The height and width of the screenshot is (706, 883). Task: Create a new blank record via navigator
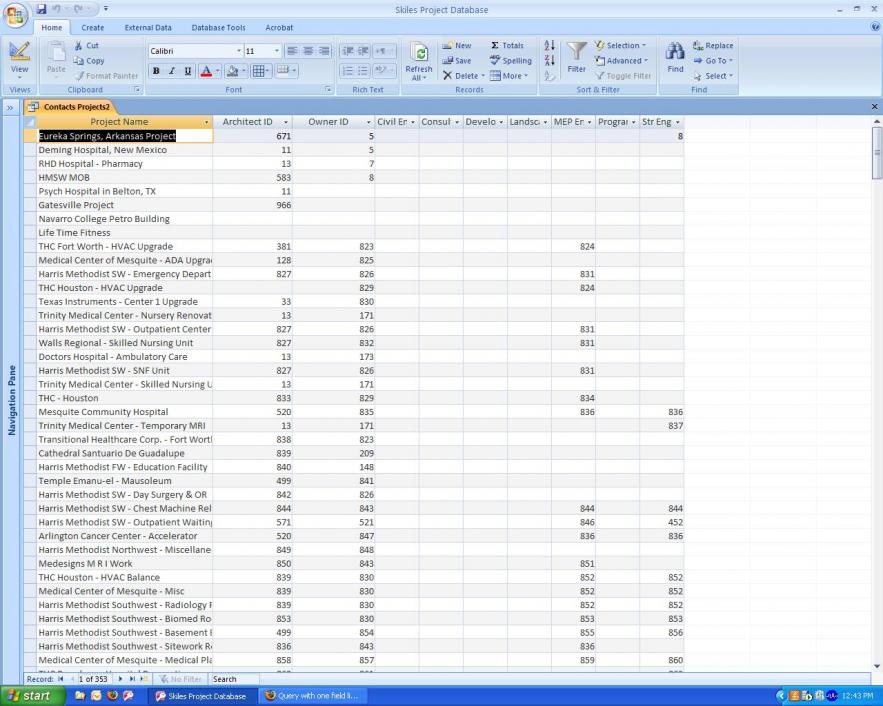click(144, 679)
